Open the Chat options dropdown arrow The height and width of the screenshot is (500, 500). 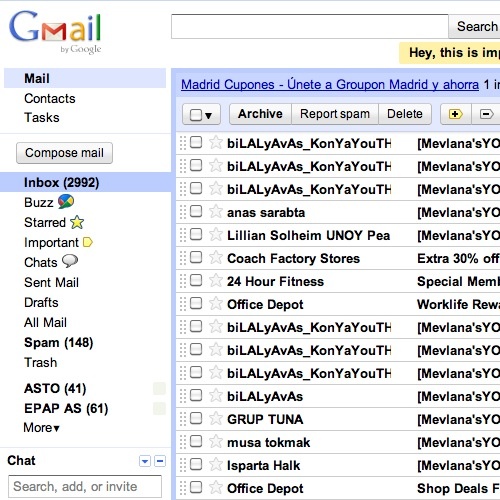(145, 461)
